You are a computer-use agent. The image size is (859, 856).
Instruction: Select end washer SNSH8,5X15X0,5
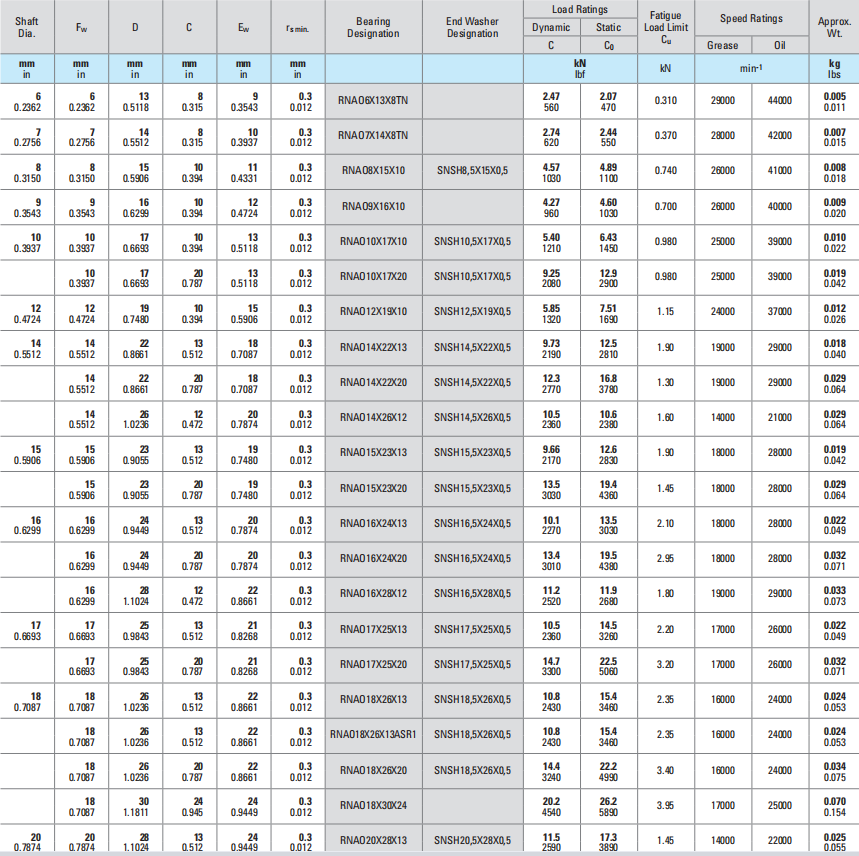472,170
